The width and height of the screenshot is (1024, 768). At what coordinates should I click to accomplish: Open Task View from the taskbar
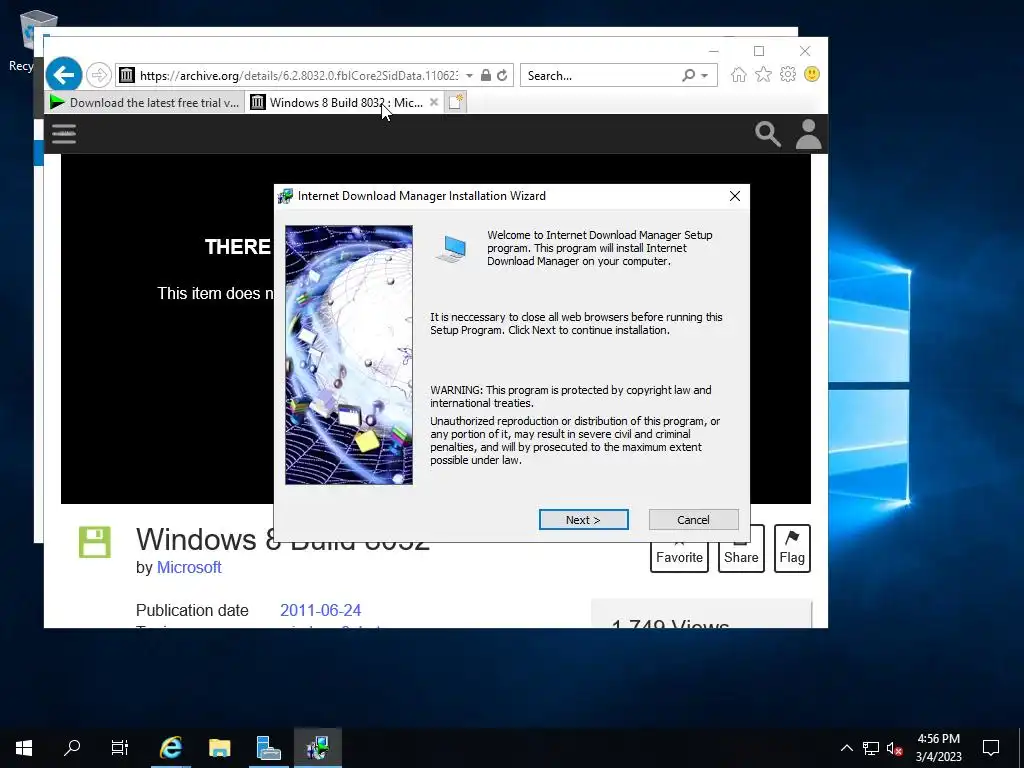(120, 748)
